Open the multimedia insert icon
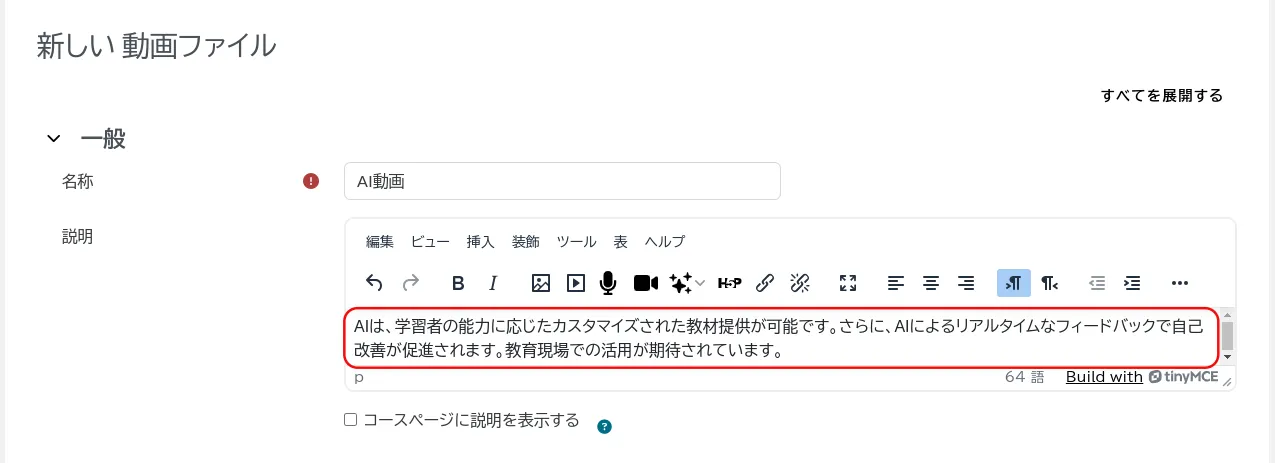 click(x=576, y=283)
